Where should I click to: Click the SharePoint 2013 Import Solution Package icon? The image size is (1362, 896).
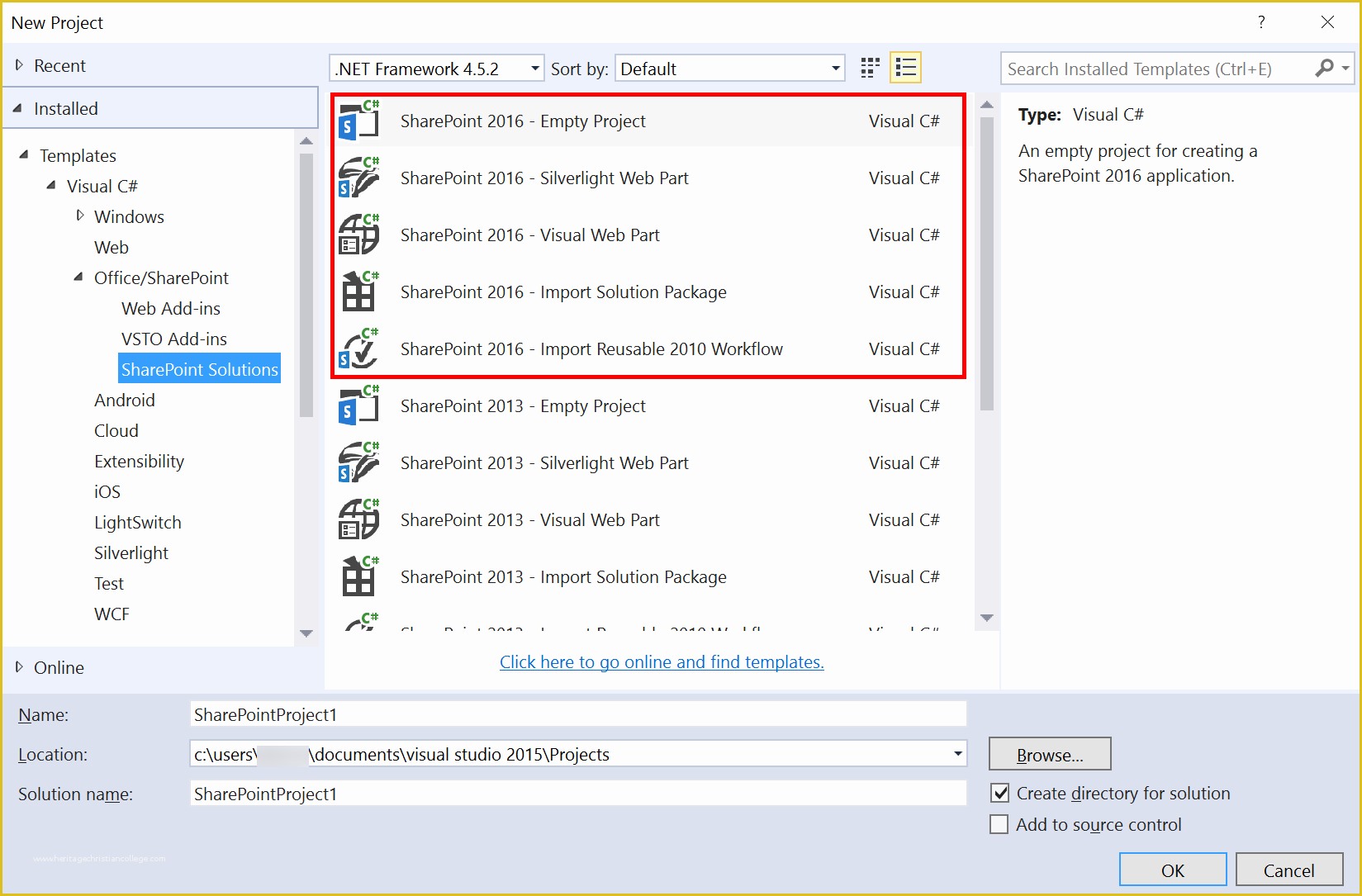coord(358,576)
